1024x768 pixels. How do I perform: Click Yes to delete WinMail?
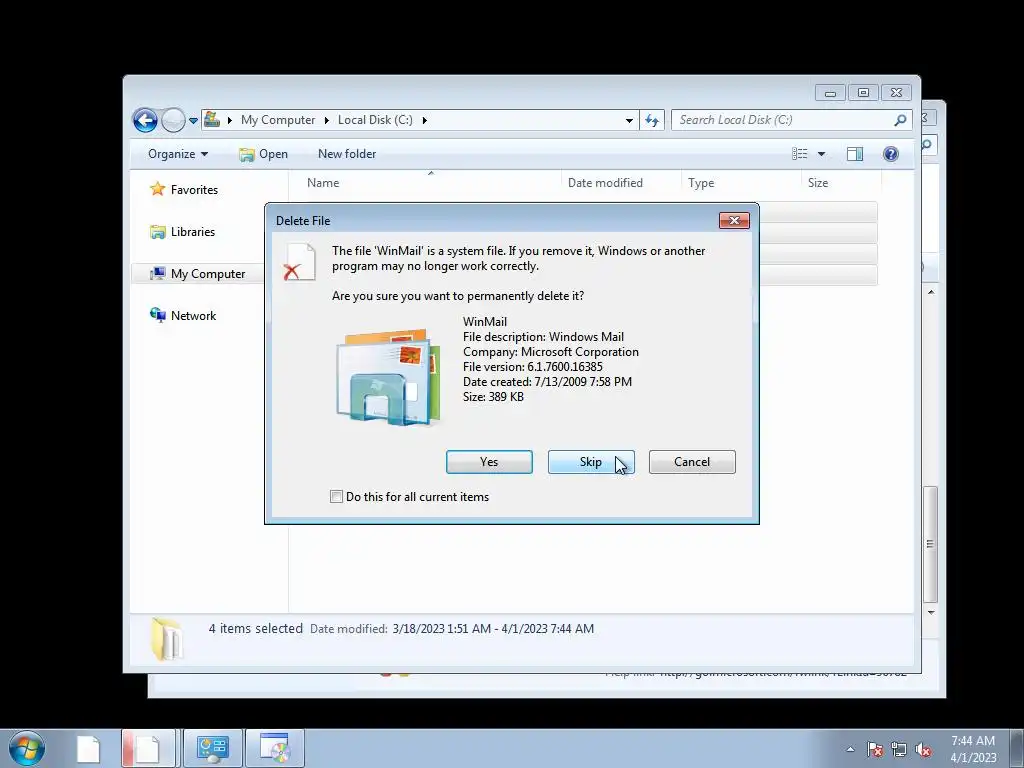(489, 462)
